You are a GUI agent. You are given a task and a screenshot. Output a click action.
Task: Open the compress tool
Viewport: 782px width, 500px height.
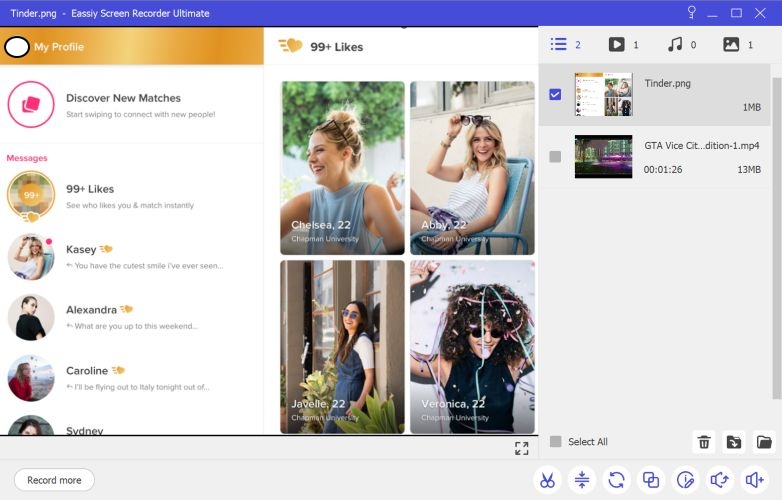pos(582,480)
